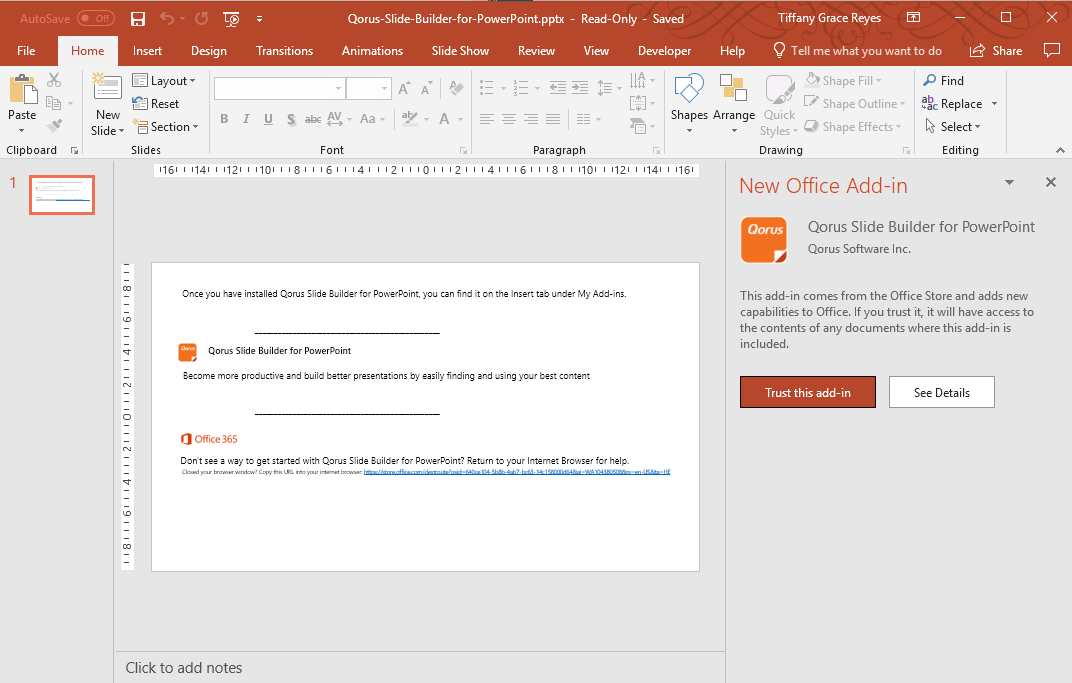Toggle Center alignment
This screenshot has width=1072, height=683.
[509, 119]
